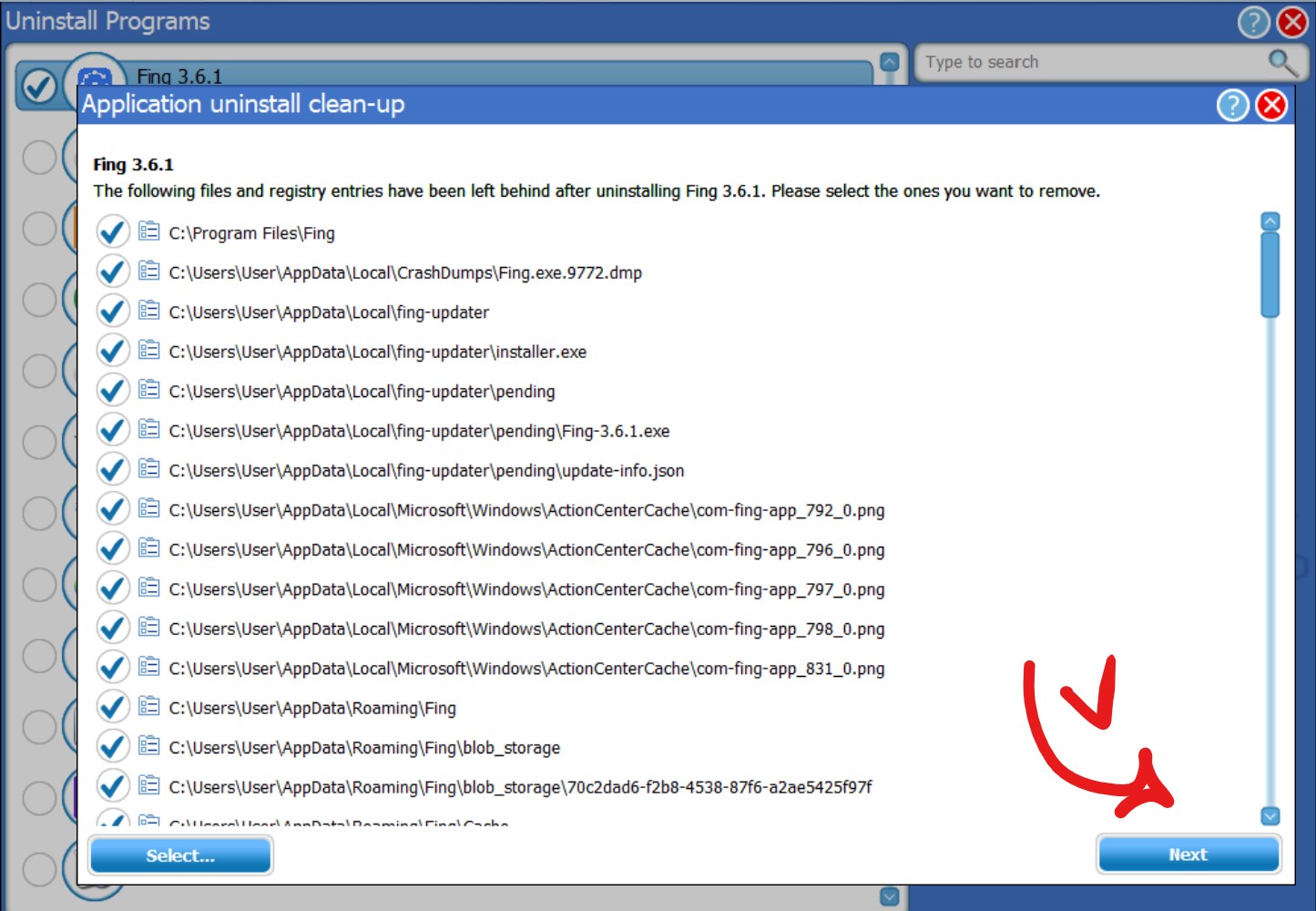Click the Next button
The width and height of the screenshot is (1316, 911).
coord(1188,855)
